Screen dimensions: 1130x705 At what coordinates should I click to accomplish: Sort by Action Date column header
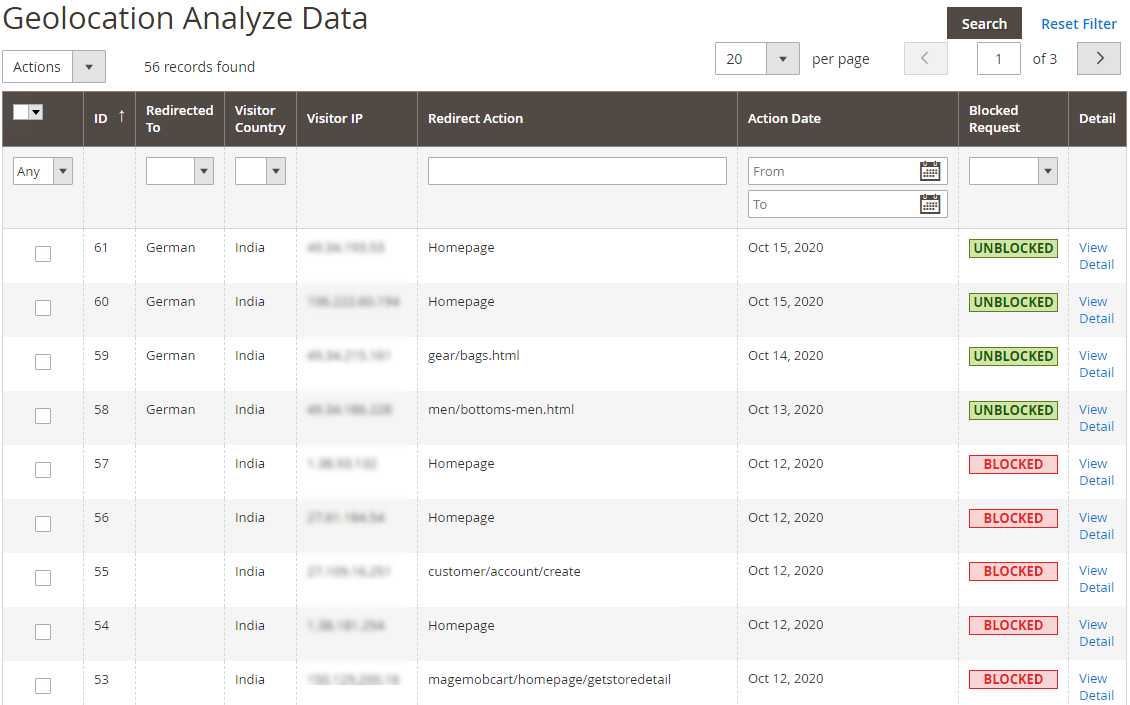pos(784,118)
